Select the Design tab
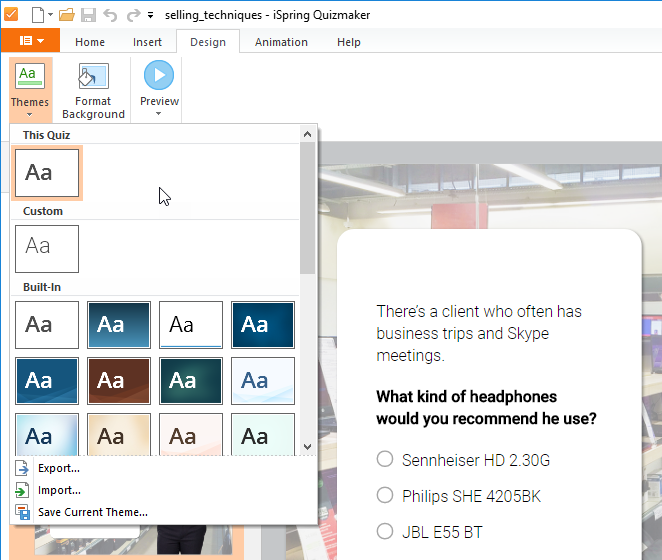The width and height of the screenshot is (662, 560). [208, 42]
